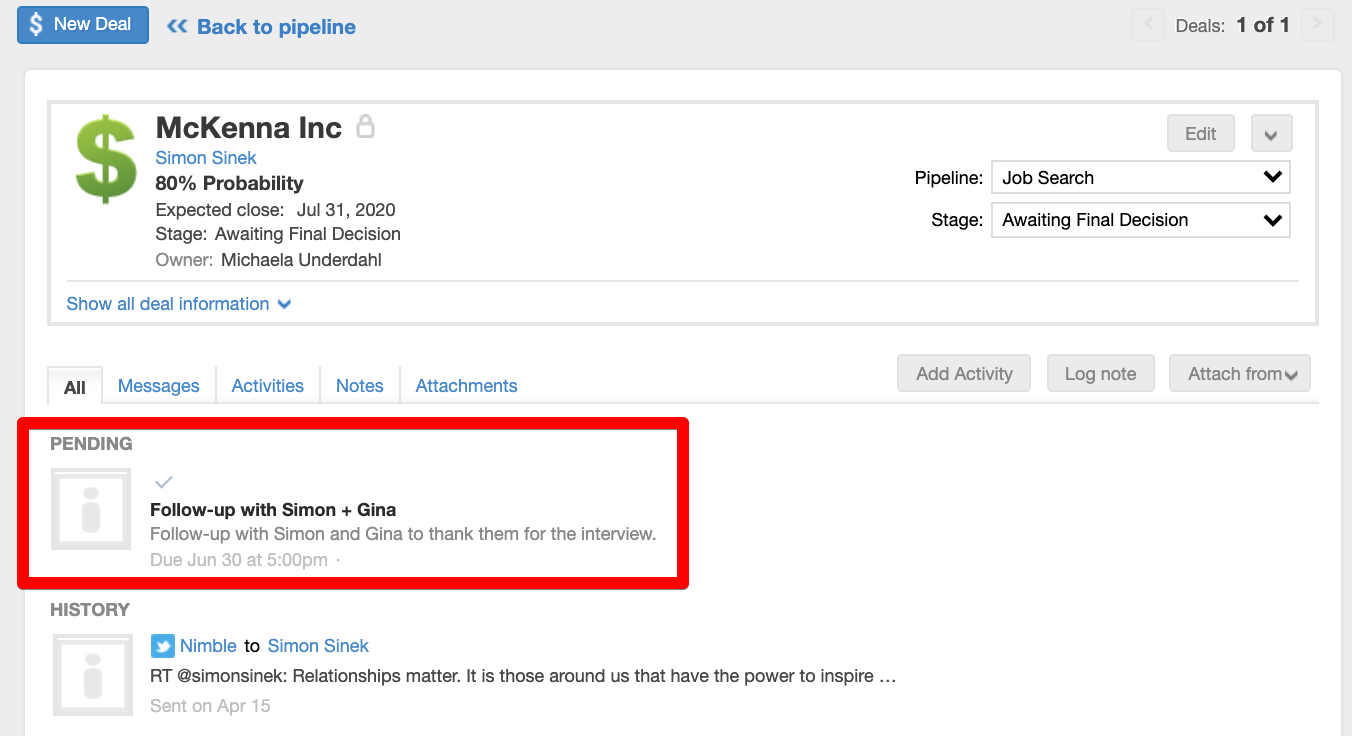
Task: Open the Attach from dropdown
Action: tap(1240, 373)
